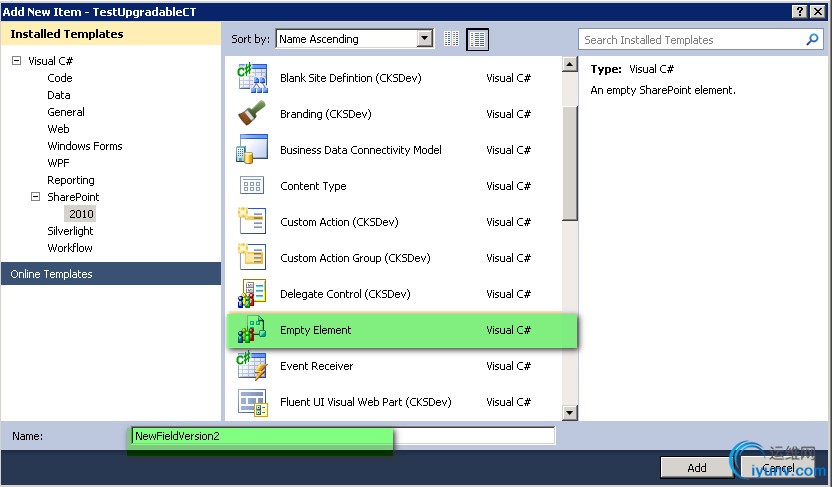Open the Installed Templates section
Viewport: 832px width, 487px height.
(111, 33)
